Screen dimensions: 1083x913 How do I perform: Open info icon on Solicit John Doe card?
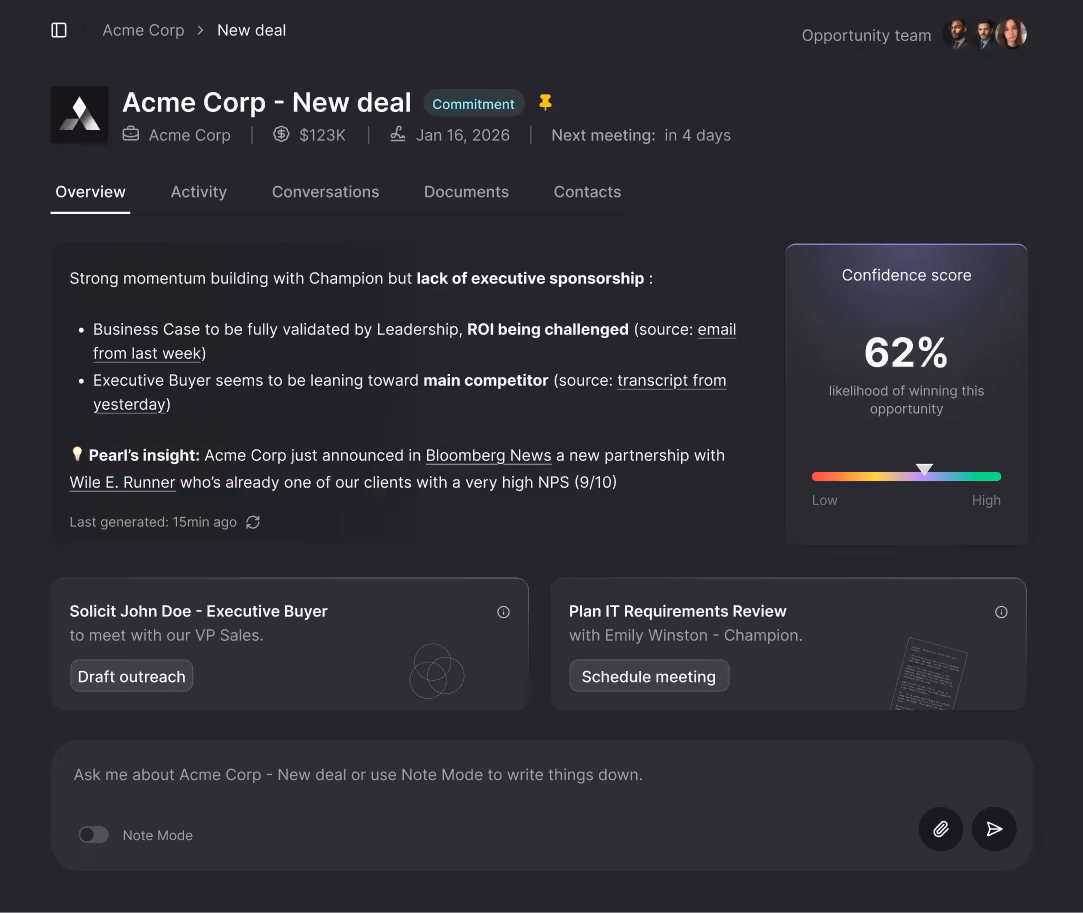(x=504, y=612)
